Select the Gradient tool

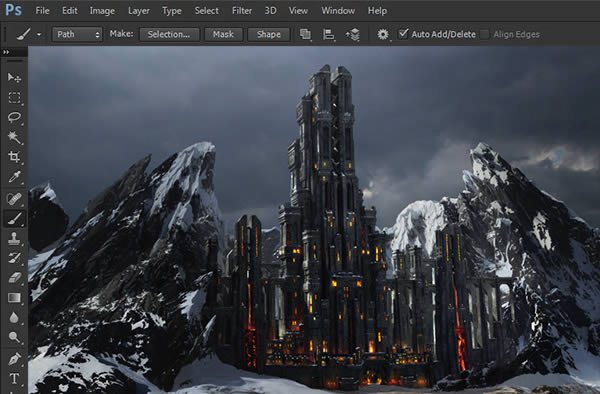point(14,298)
